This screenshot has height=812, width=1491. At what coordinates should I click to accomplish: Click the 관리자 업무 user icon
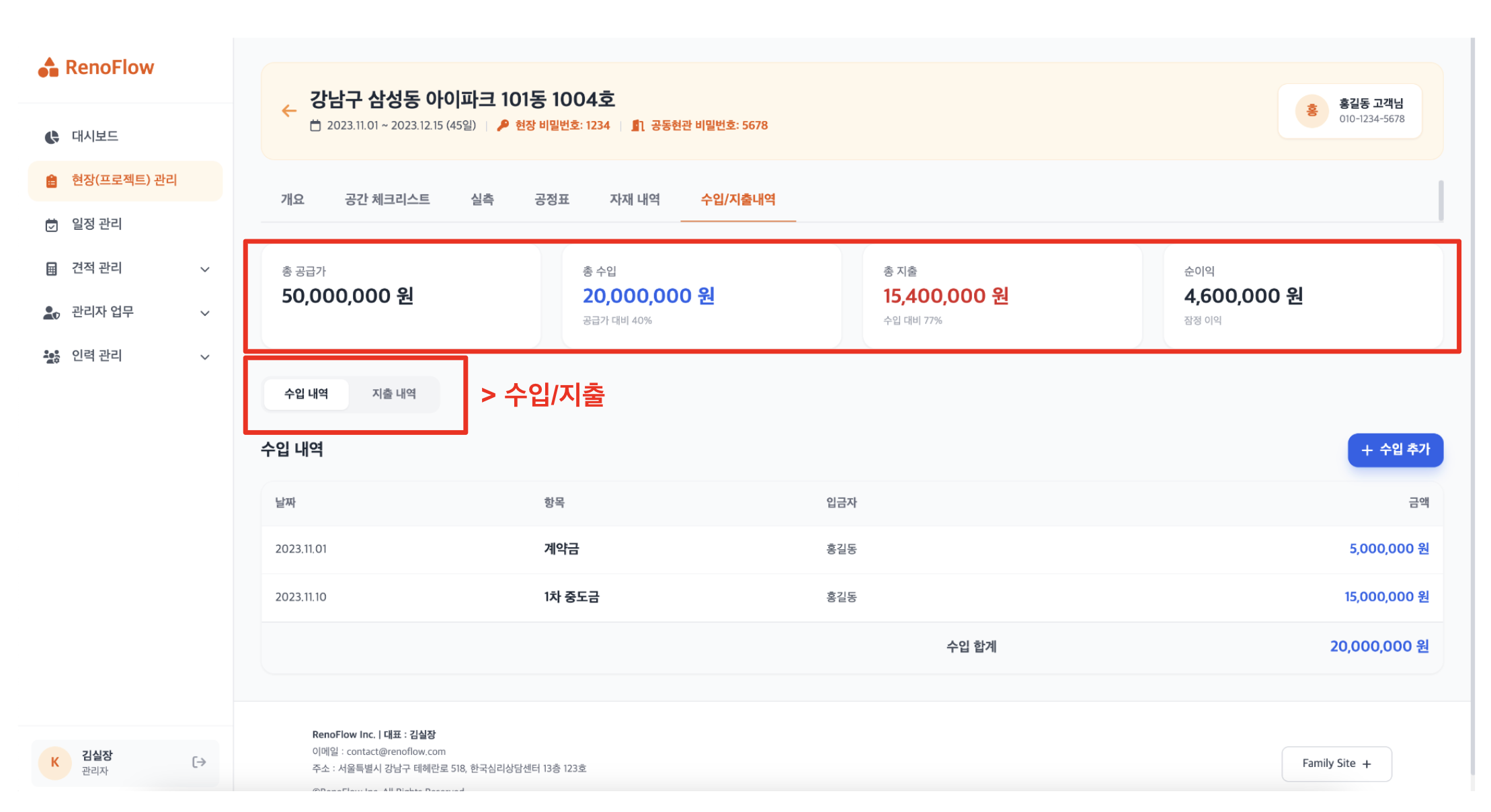[x=52, y=313]
